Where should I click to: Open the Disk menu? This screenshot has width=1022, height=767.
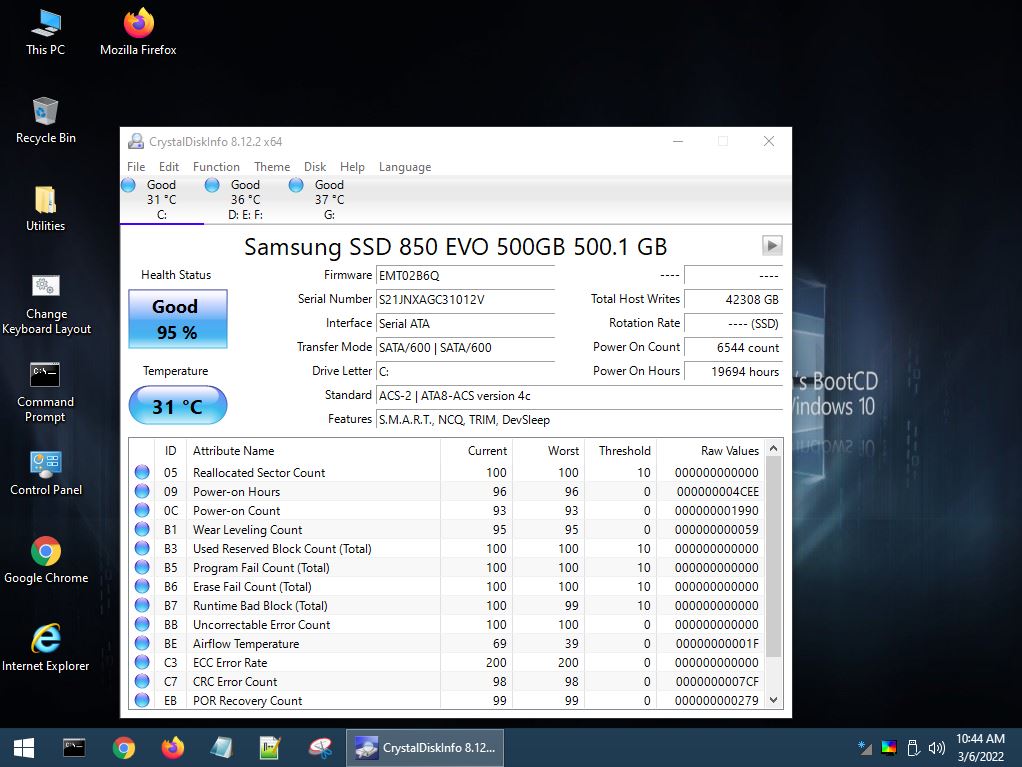315,167
